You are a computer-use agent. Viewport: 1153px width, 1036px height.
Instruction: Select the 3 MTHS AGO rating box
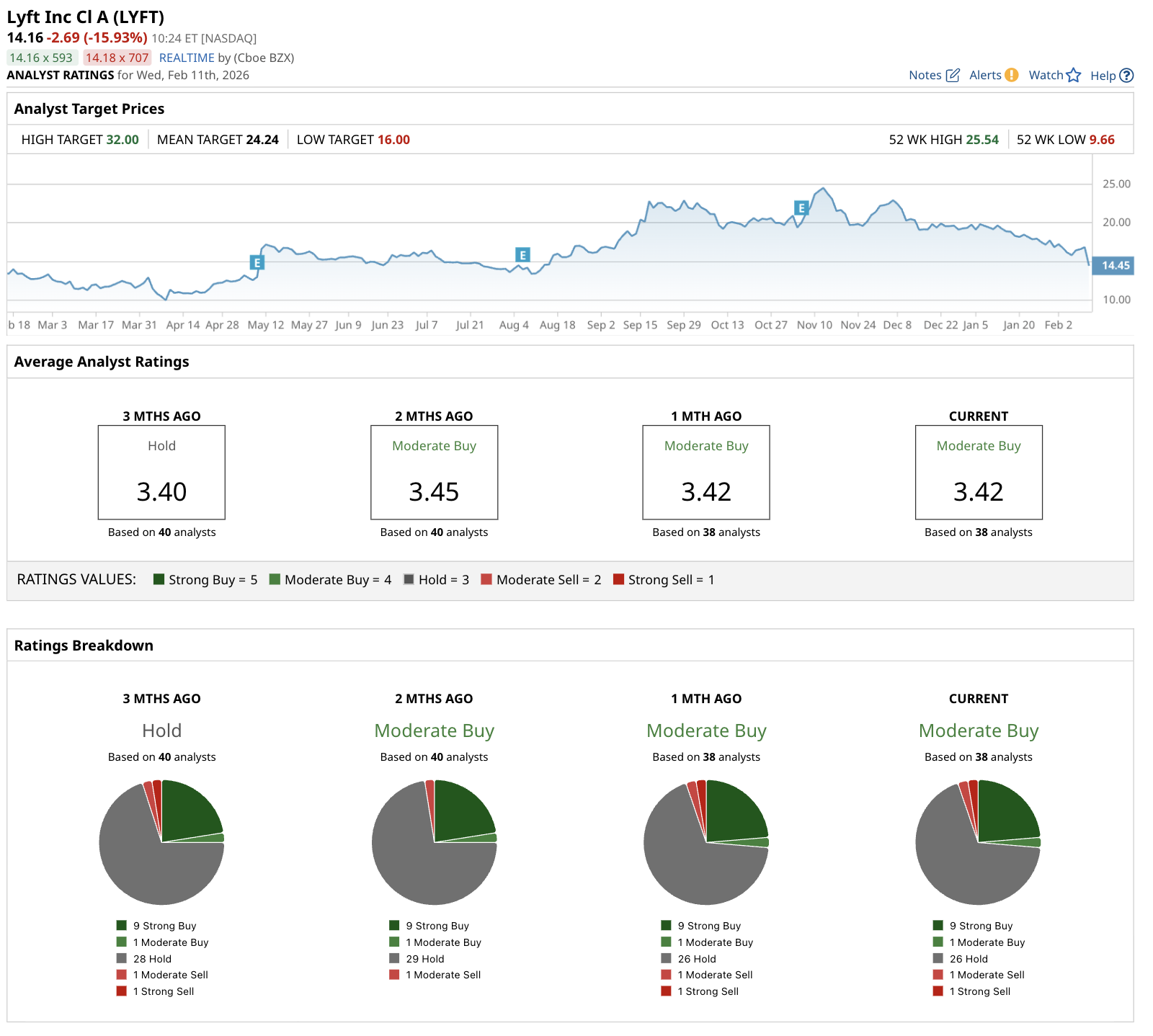pos(161,472)
